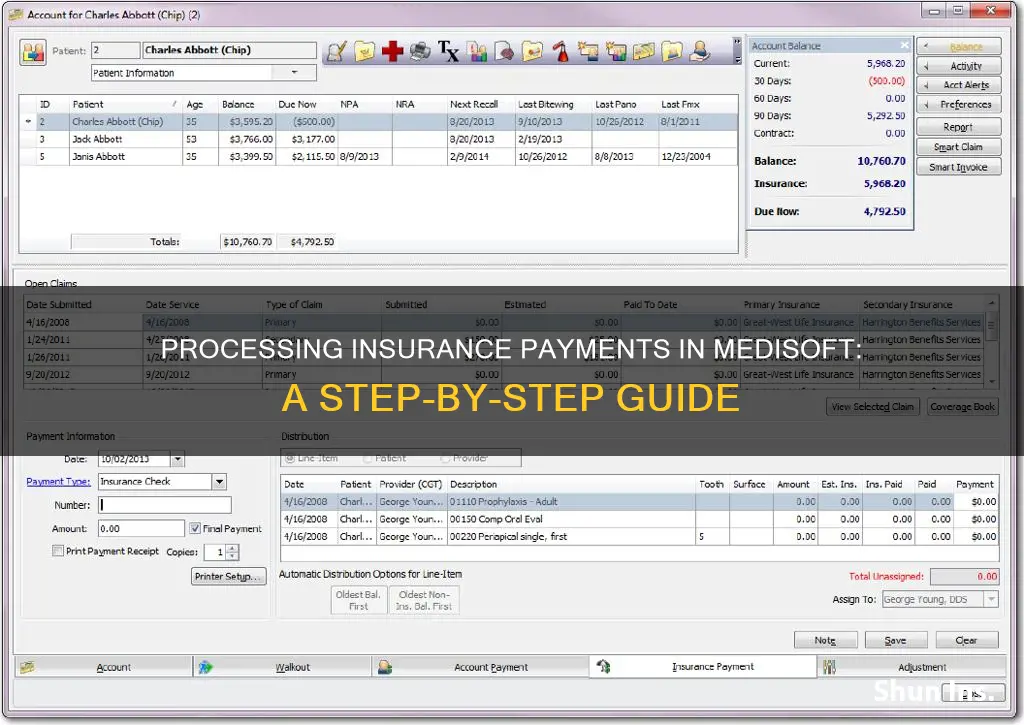Open the Assign To provider dropdown
The image size is (1024, 725).
click(x=991, y=599)
